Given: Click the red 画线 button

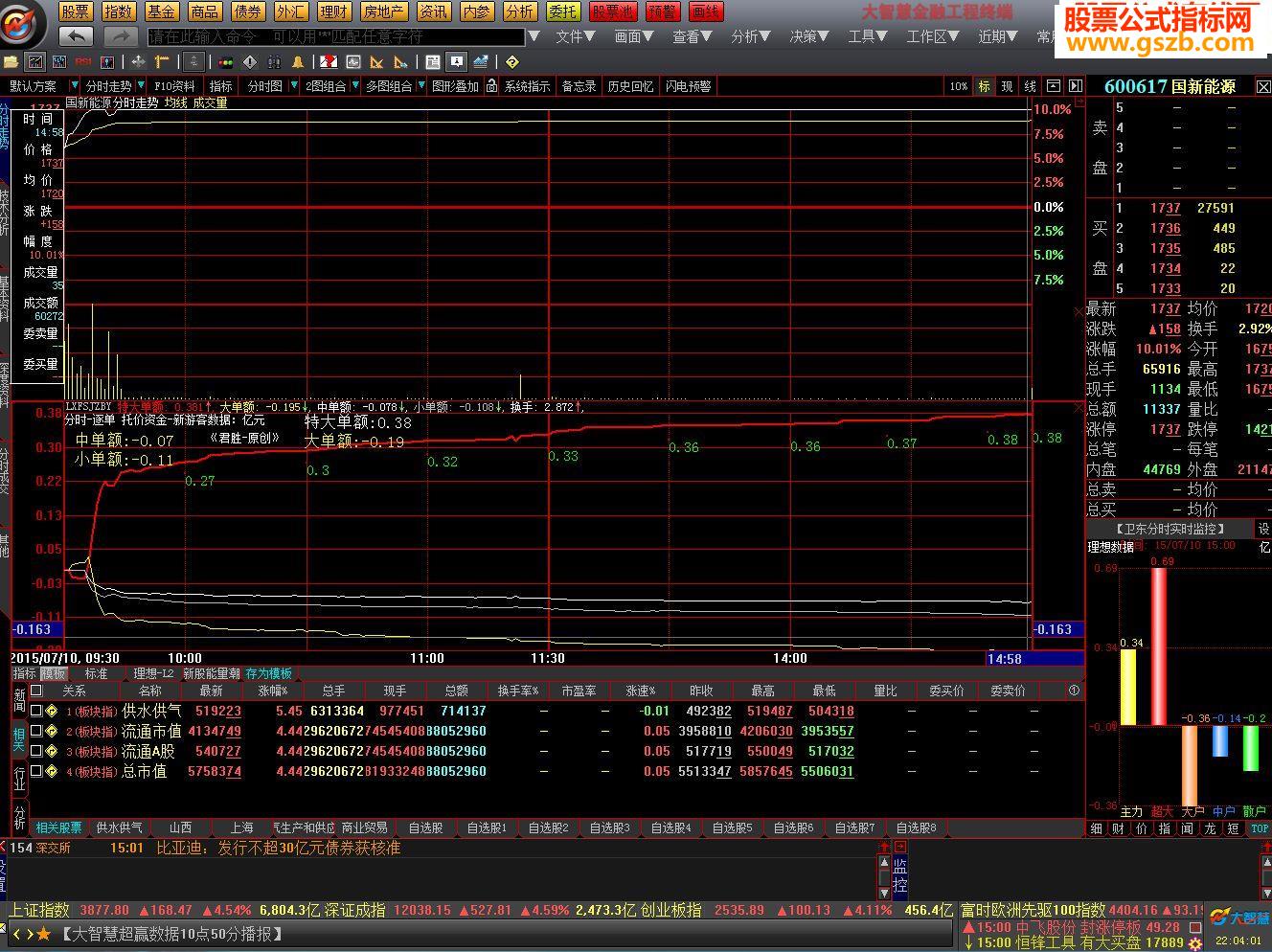Looking at the screenshot, I should coord(705,11).
